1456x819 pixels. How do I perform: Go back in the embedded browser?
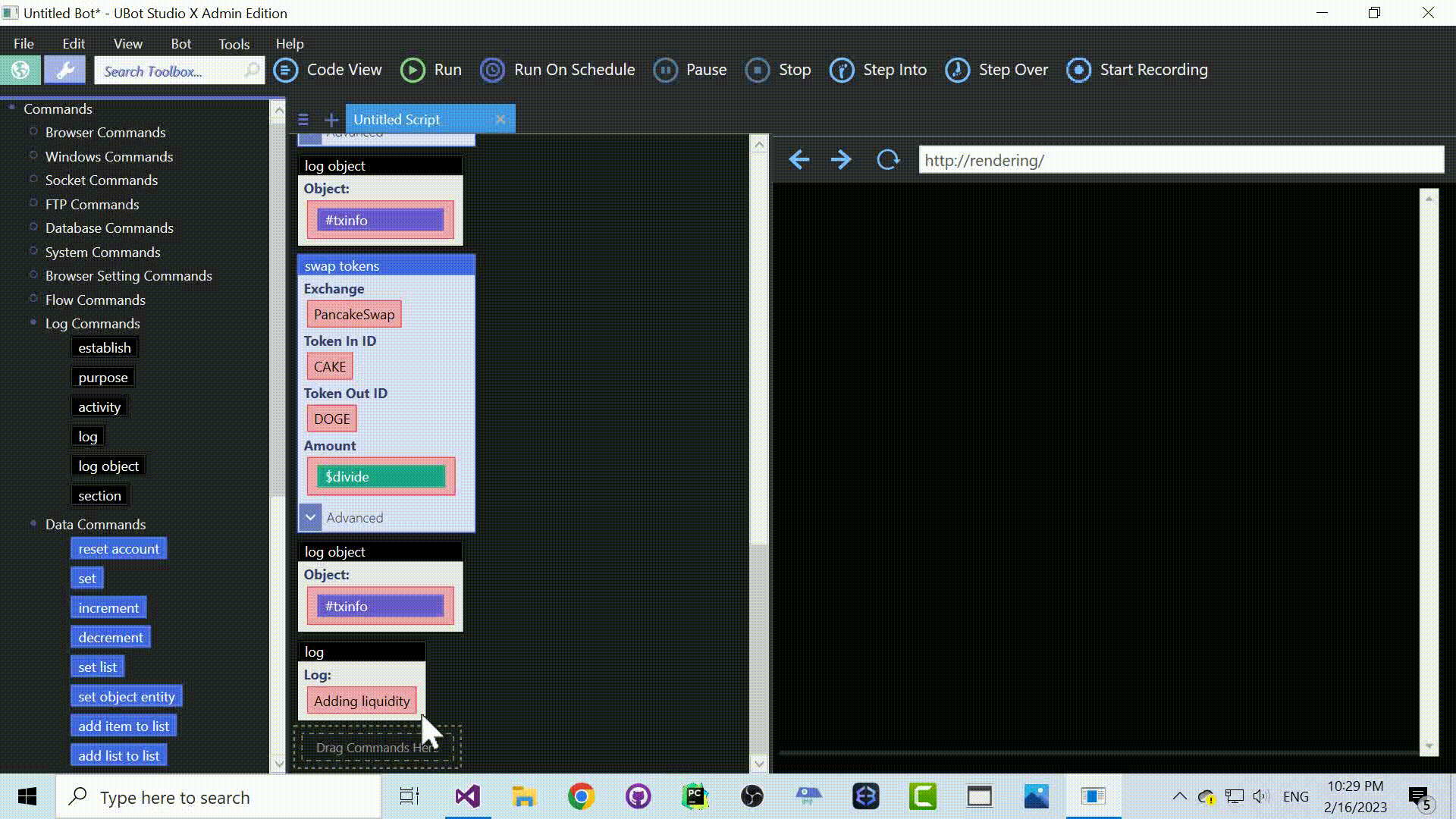pyautogui.click(x=799, y=160)
